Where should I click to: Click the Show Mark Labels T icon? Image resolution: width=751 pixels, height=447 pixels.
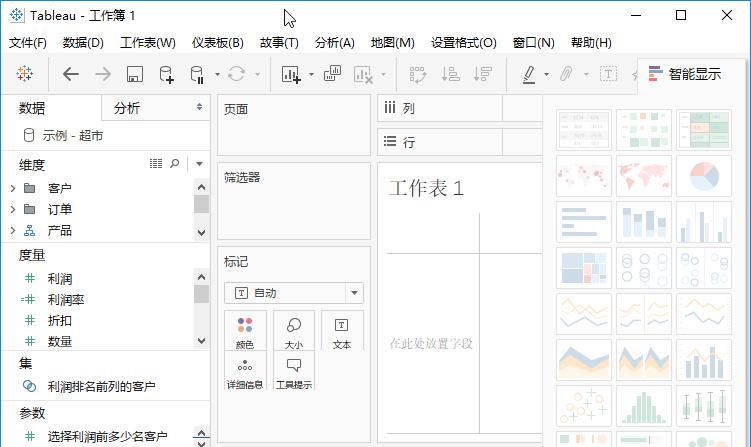608,74
